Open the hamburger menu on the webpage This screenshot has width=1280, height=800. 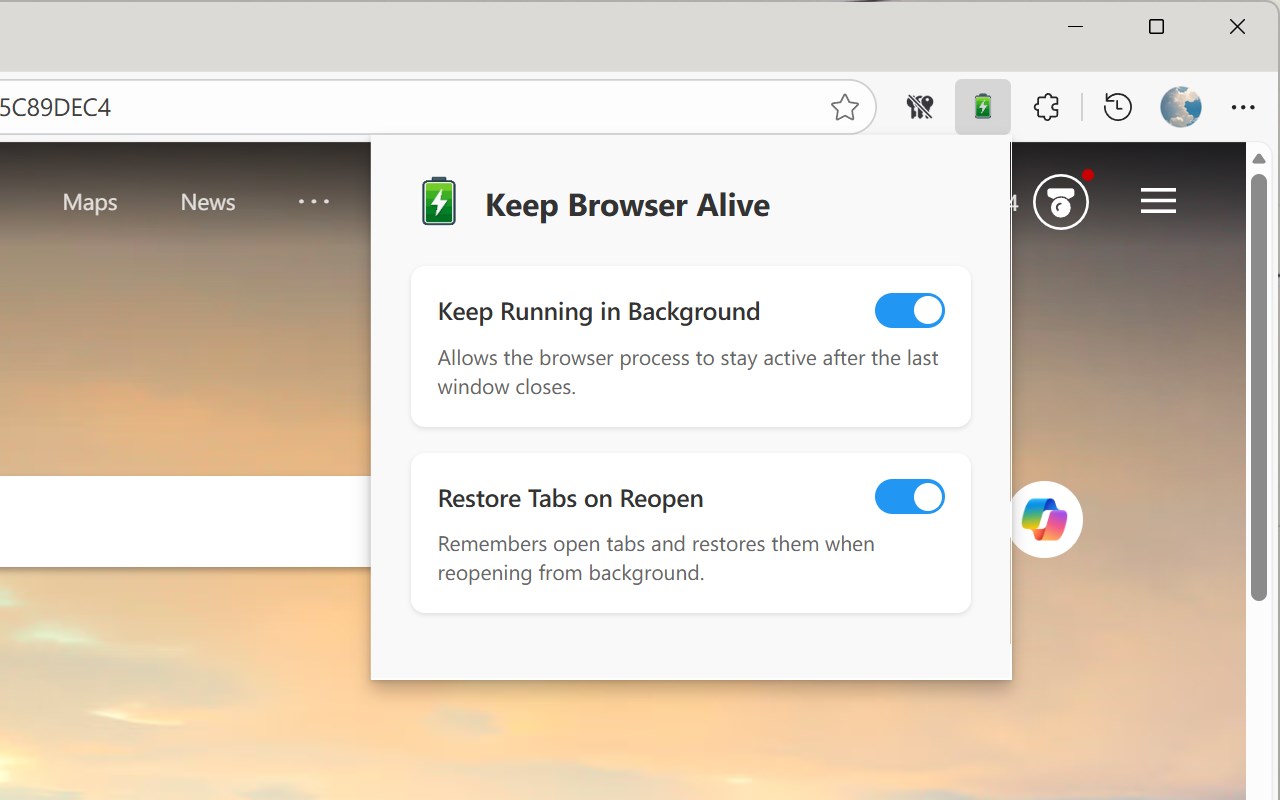pos(1158,201)
